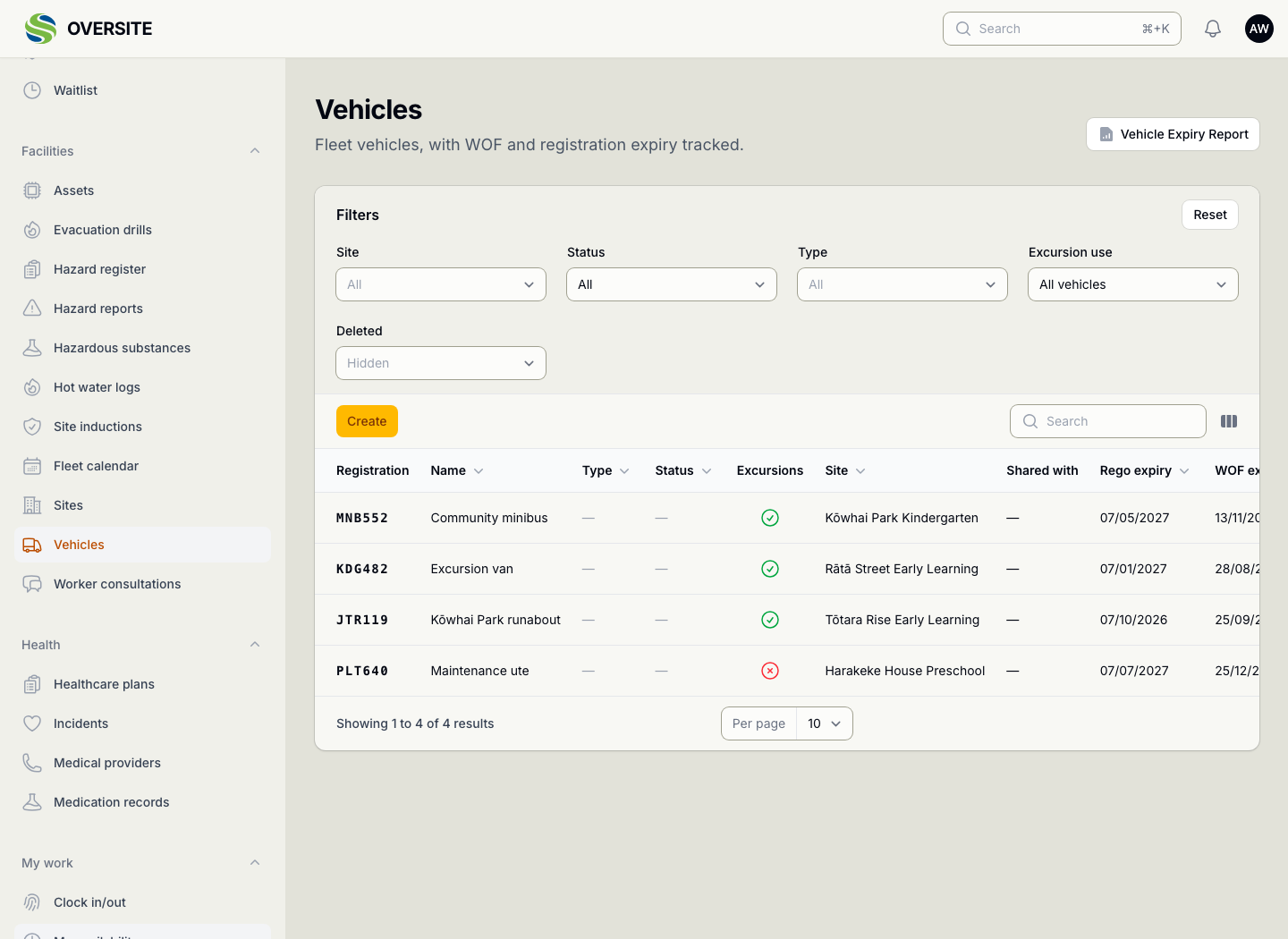Open Incidents in the sidebar
This screenshot has width=1288, height=939.
(142, 723)
